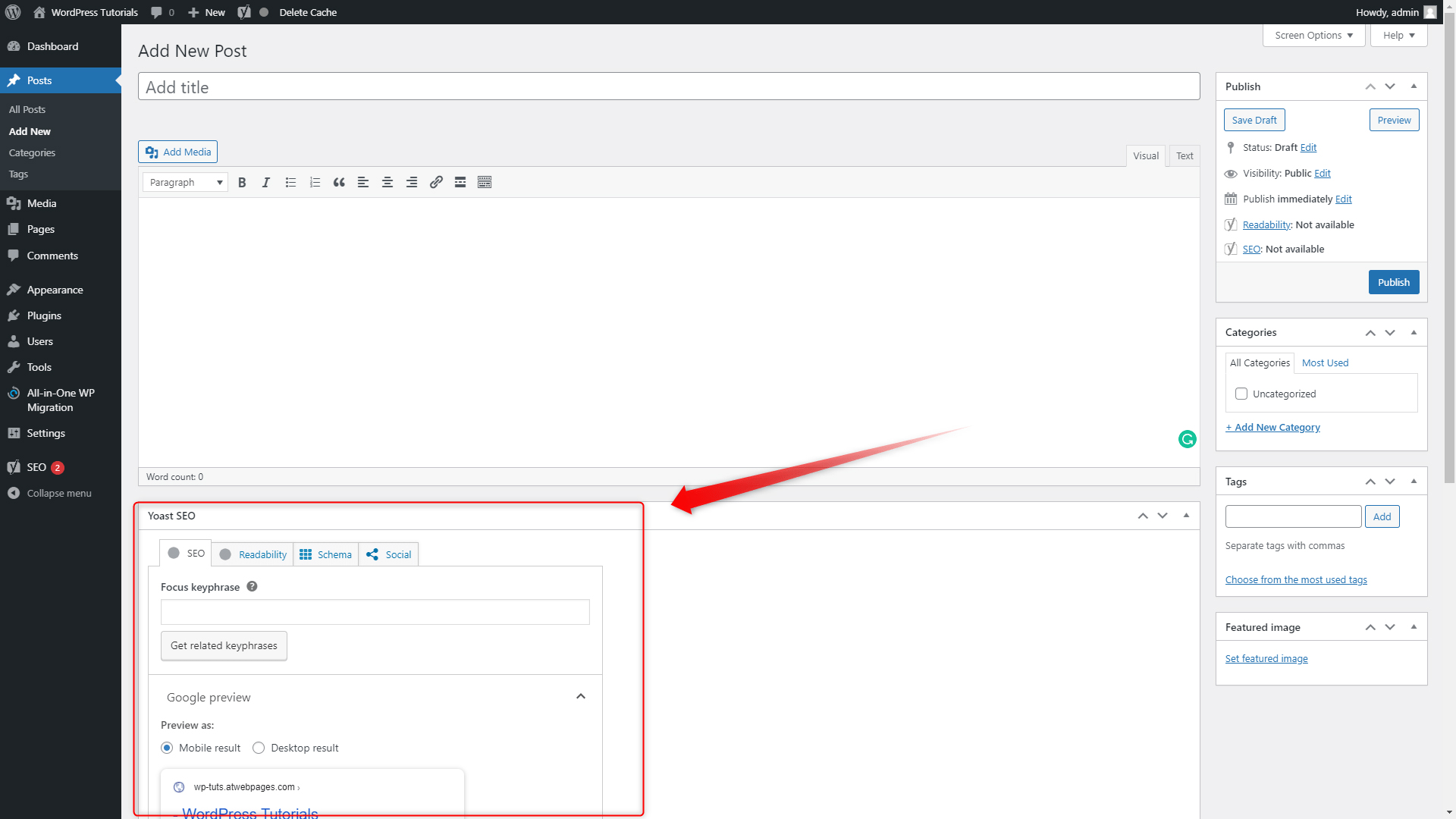Viewport: 1456px width, 819px height.
Task: Toggle Featured image panel triangle
Action: click(x=1414, y=627)
